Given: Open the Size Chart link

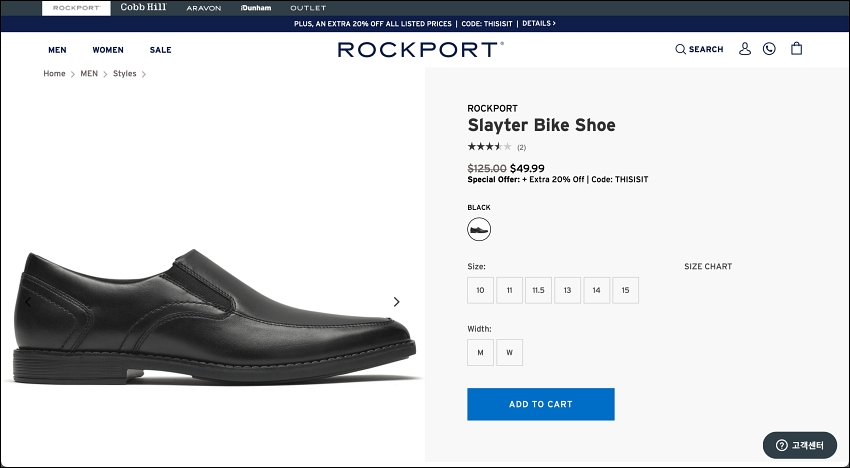Looking at the screenshot, I should click(708, 266).
